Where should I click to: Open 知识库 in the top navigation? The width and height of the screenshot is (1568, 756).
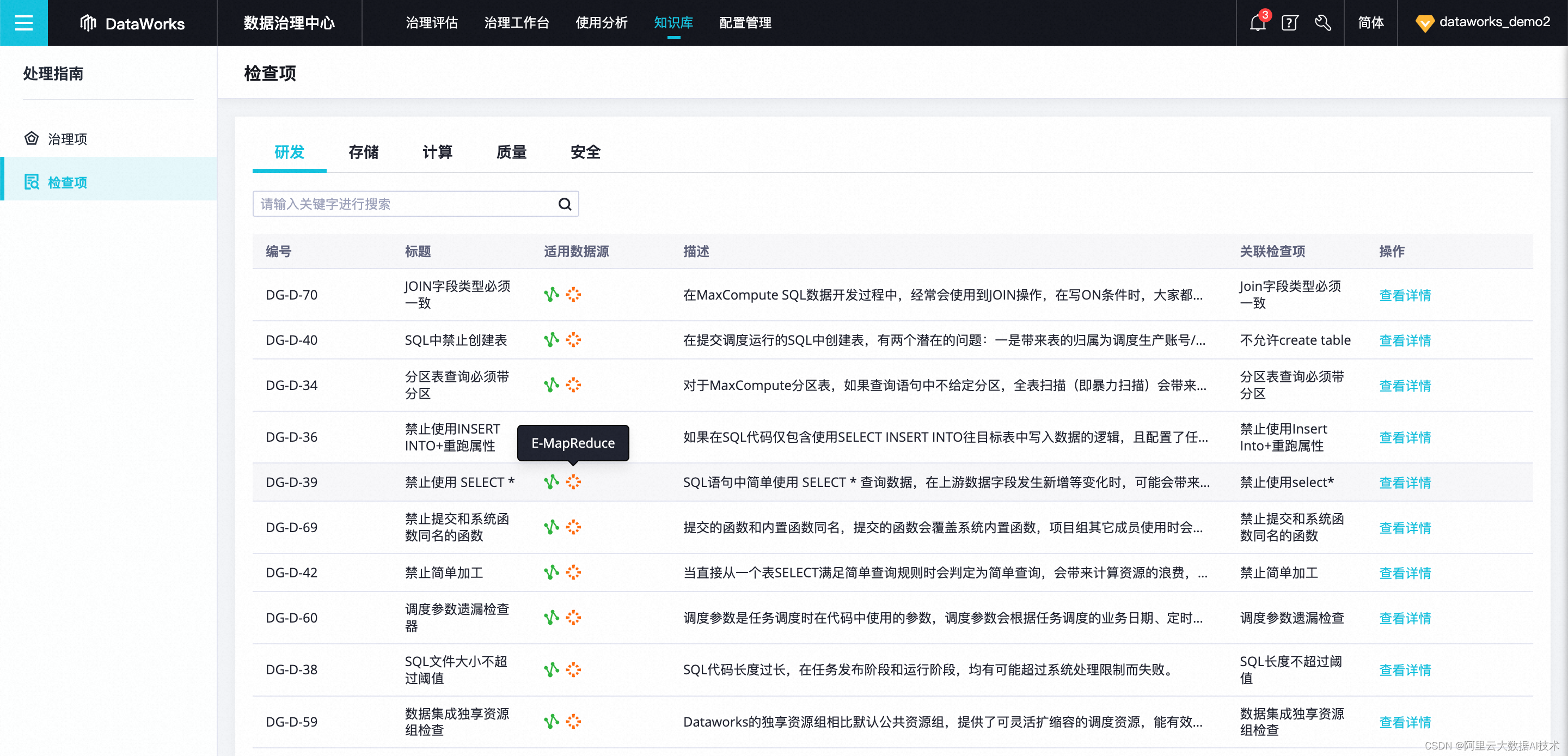click(x=673, y=23)
